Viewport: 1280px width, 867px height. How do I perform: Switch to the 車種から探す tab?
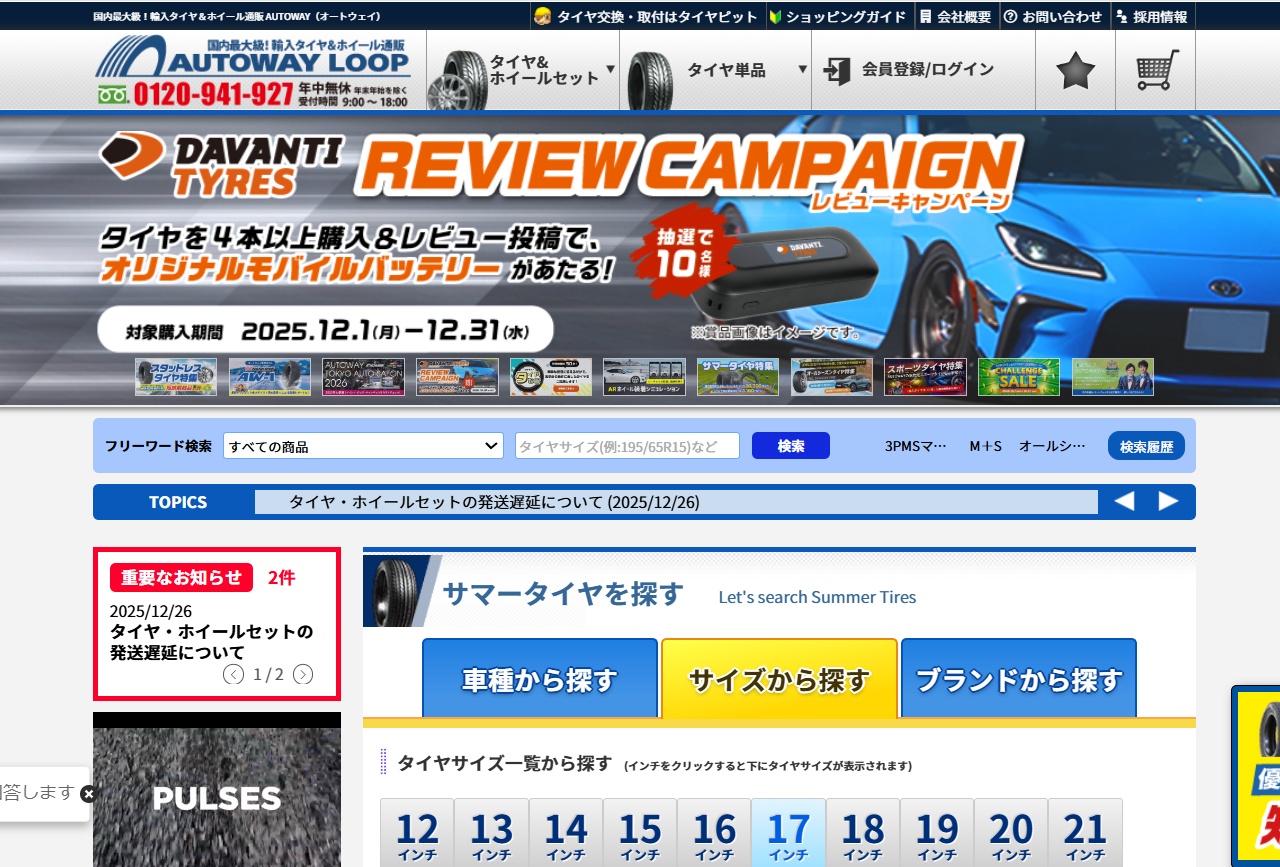540,678
